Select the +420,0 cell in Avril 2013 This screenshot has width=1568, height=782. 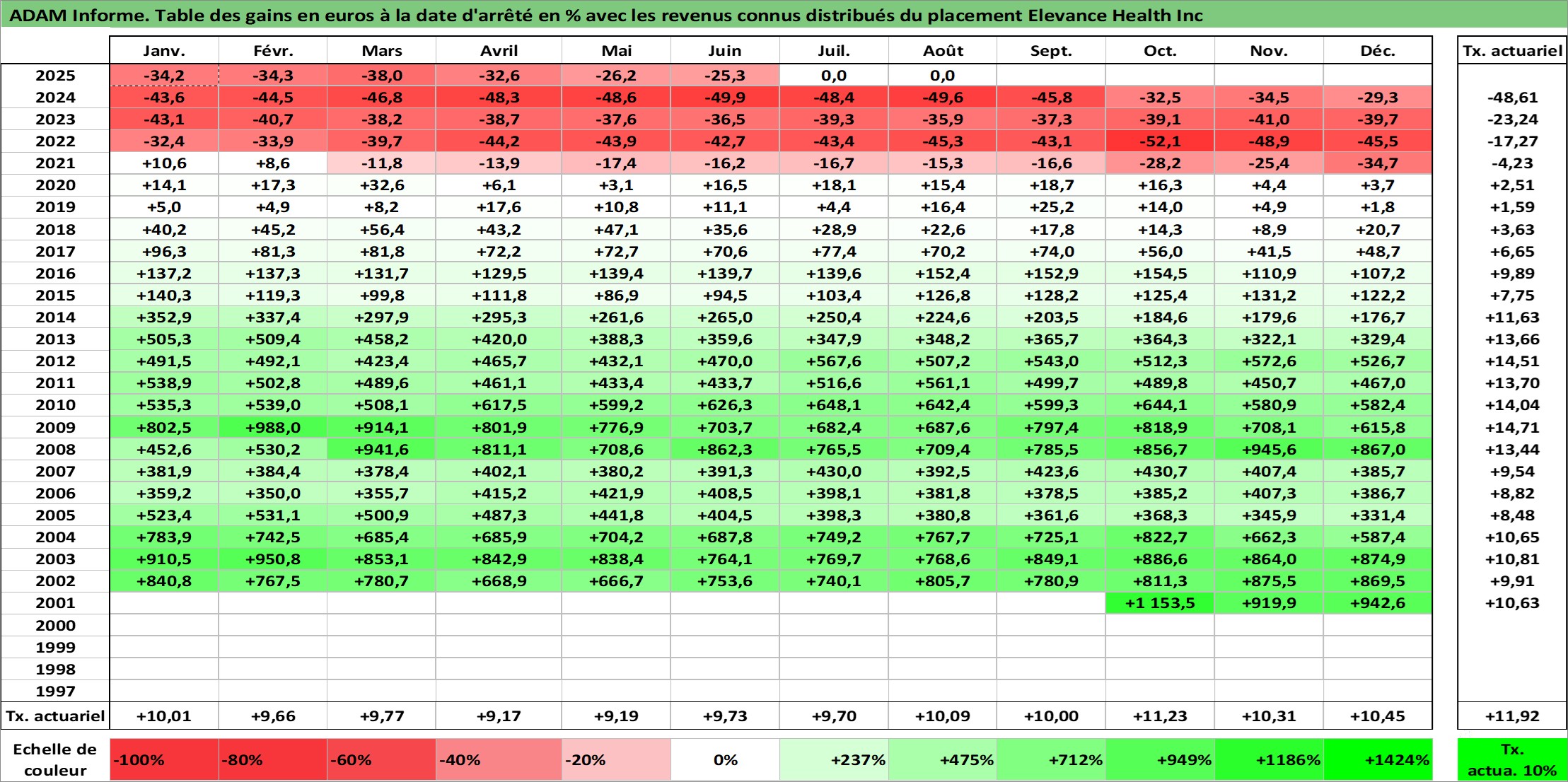click(499, 339)
